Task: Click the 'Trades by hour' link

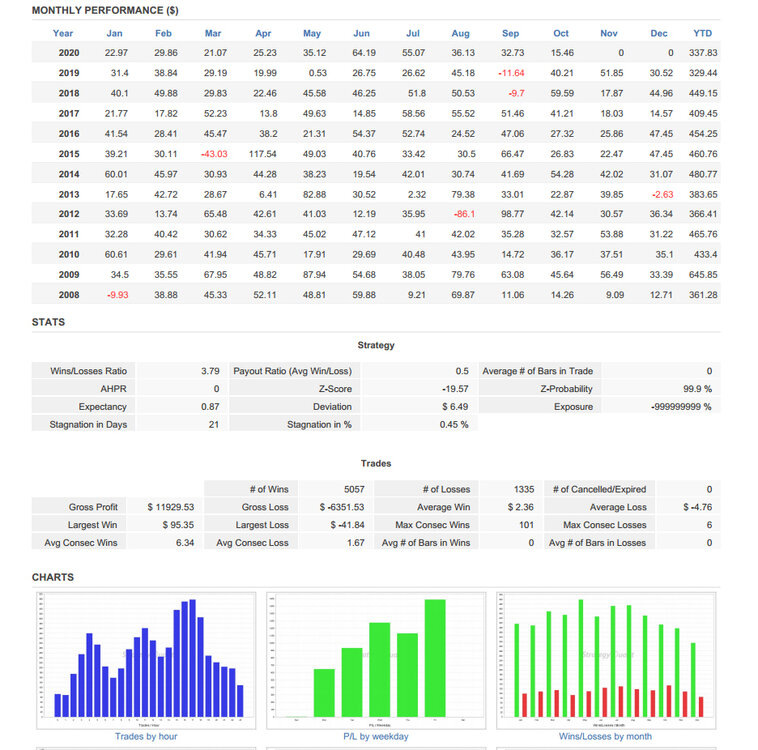Action: [146, 736]
